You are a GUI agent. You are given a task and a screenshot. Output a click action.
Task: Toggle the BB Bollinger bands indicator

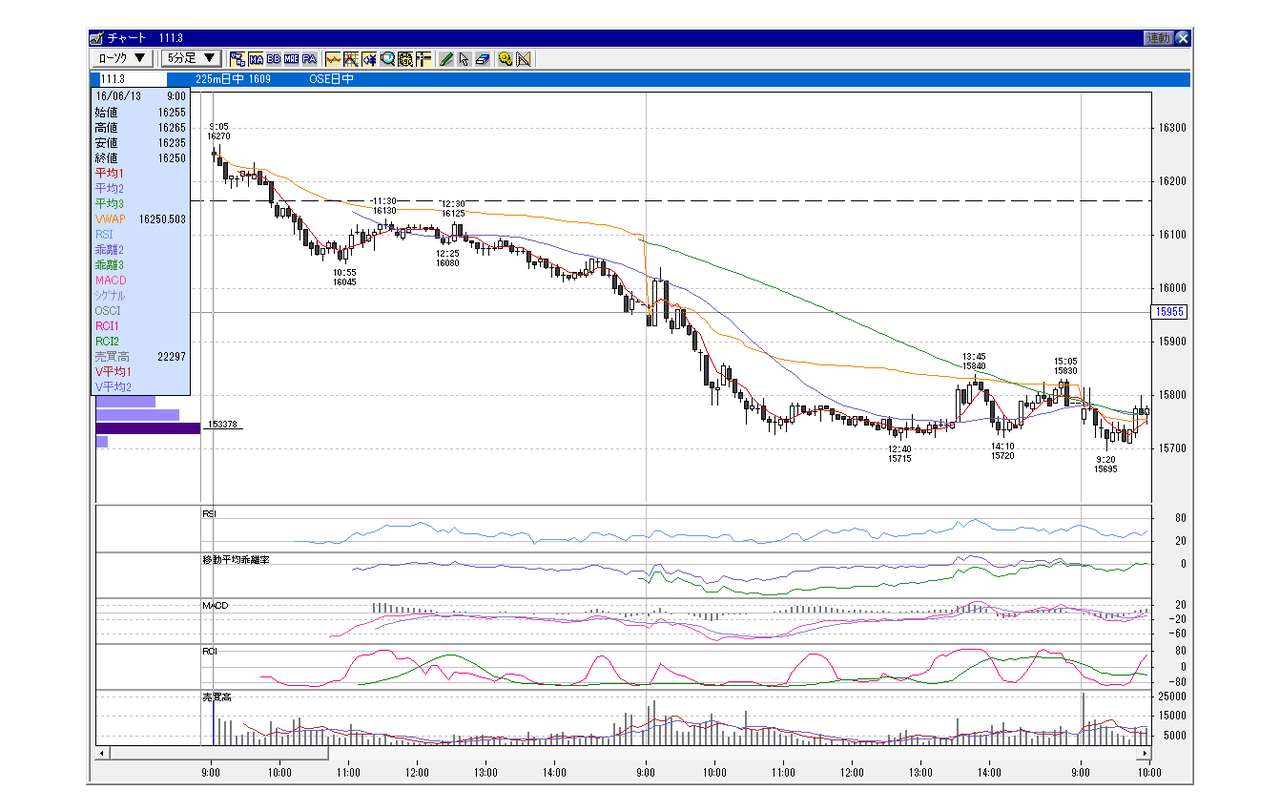[274, 59]
